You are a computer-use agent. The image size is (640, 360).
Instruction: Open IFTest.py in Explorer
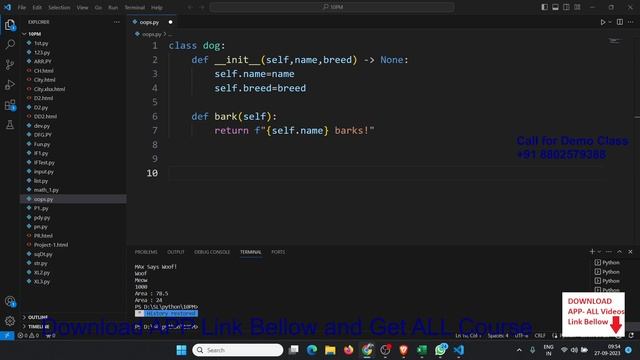point(44,162)
